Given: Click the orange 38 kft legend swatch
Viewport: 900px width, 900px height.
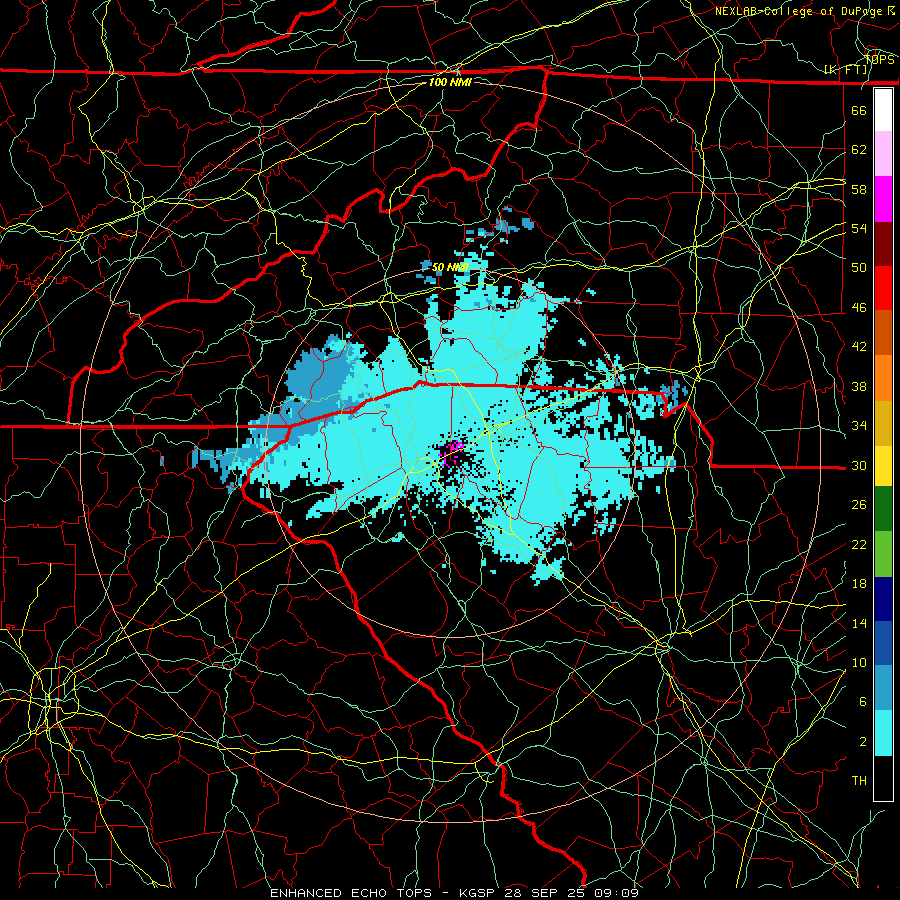Looking at the screenshot, I should (883, 378).
